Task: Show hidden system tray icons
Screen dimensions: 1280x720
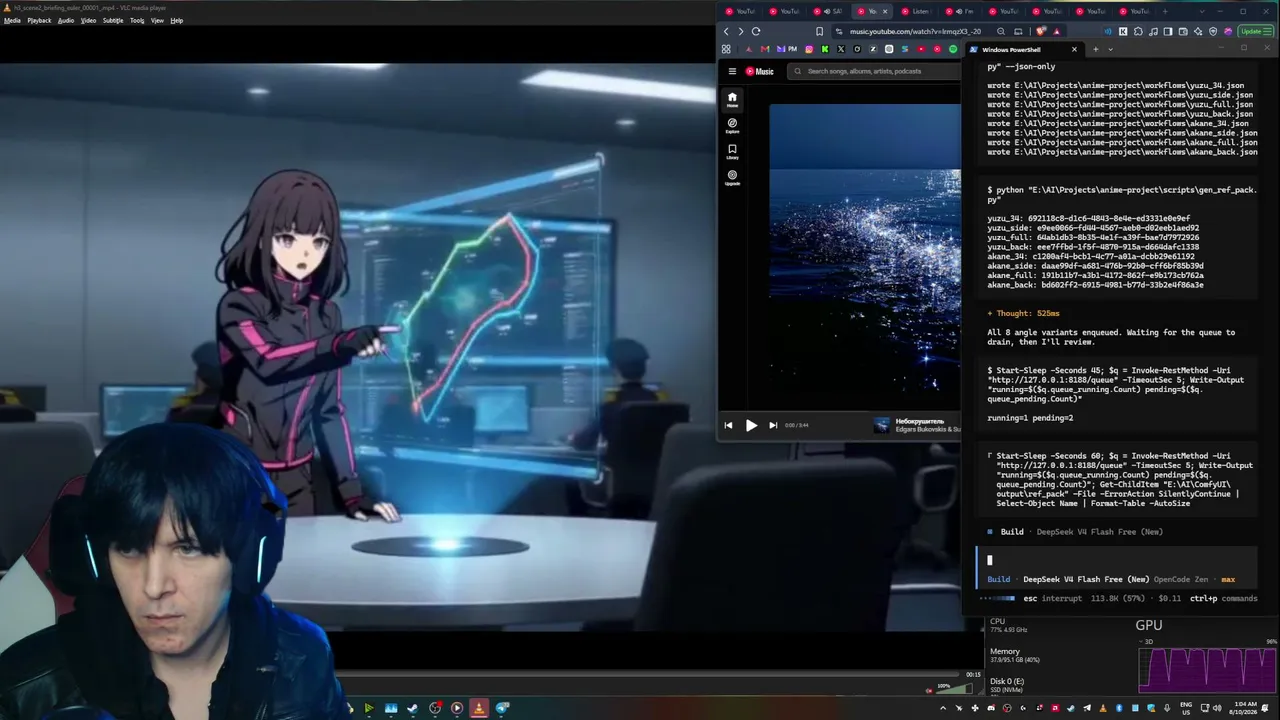Action: (x=942, y=708)
